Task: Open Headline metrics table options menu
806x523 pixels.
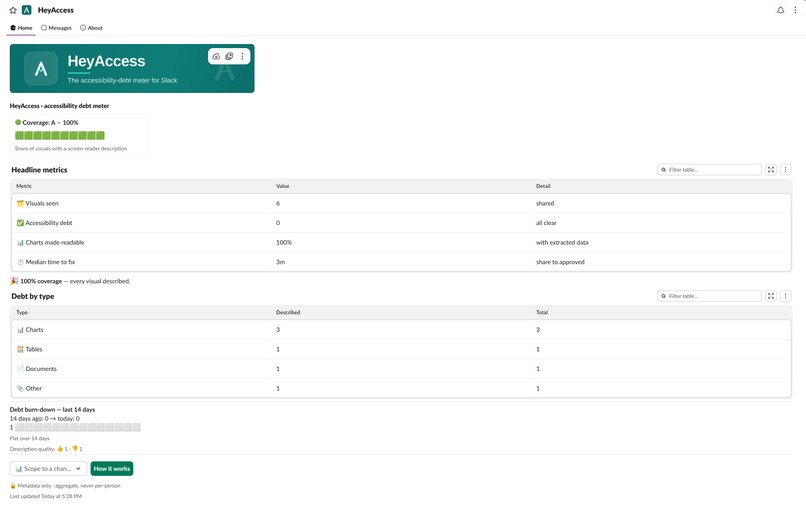Action: click(785, 170)
